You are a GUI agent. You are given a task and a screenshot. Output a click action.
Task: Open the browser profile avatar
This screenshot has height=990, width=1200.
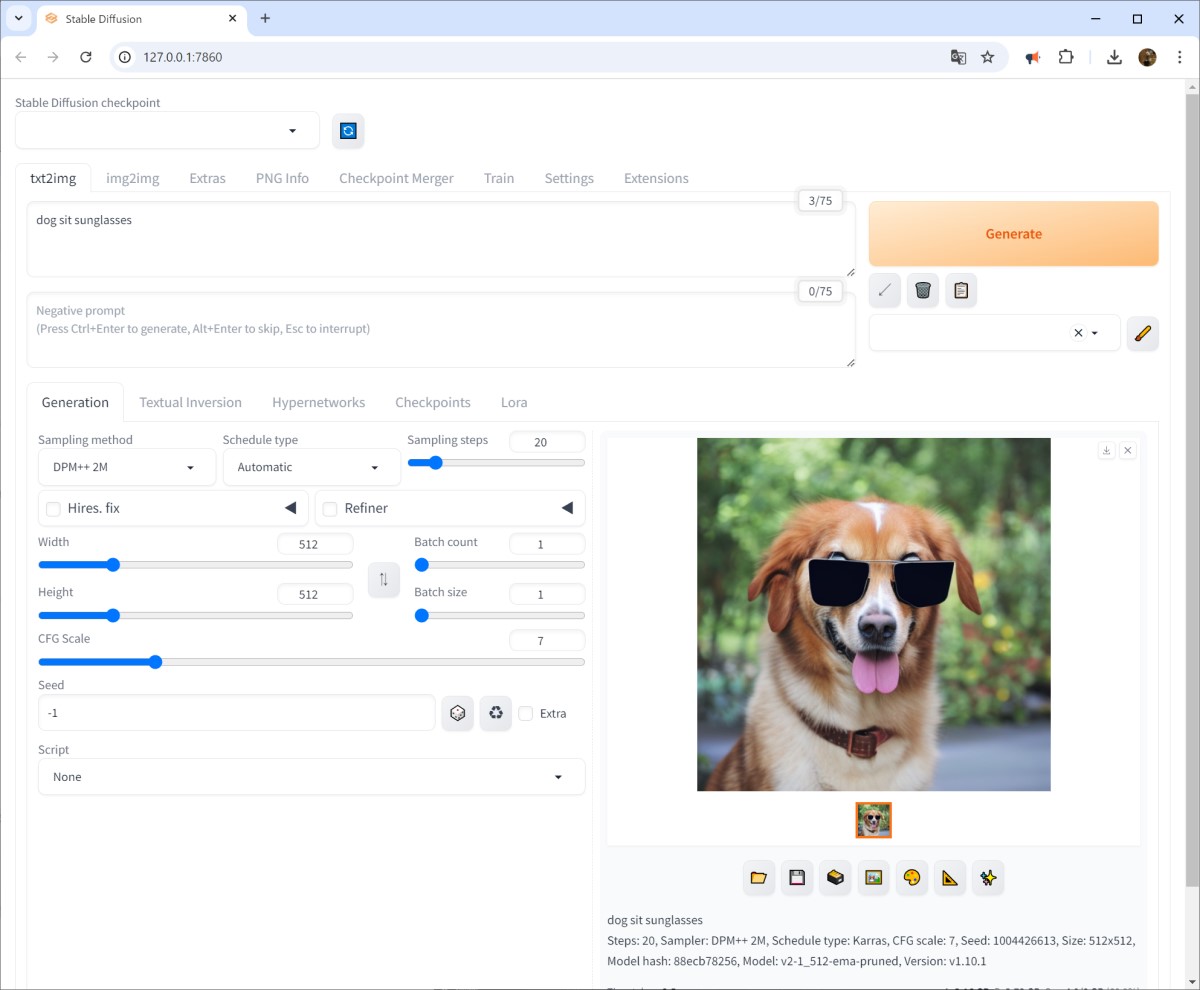pos(1147,57)
